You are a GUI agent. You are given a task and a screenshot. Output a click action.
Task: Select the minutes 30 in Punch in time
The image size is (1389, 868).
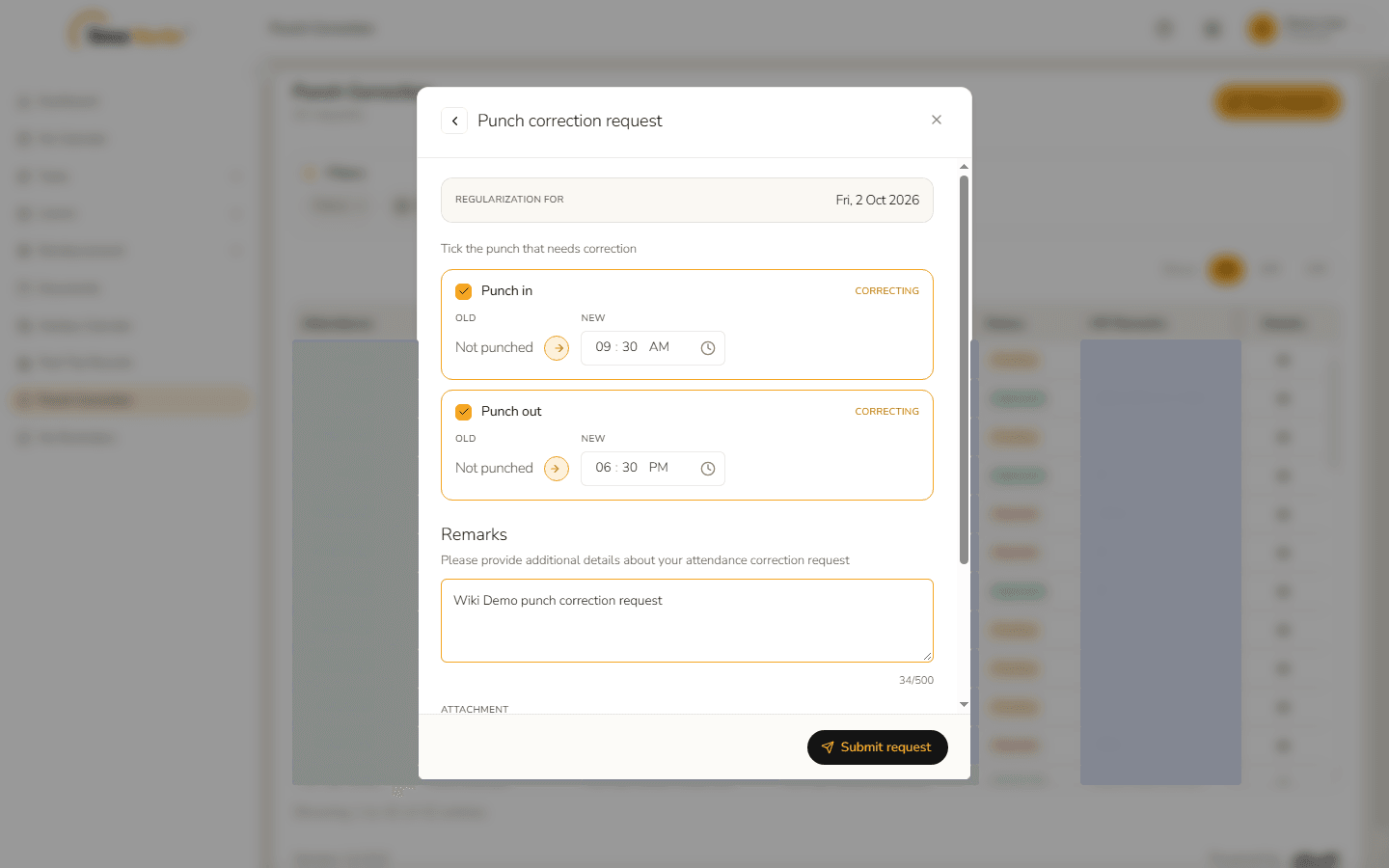tap(630, 347)
